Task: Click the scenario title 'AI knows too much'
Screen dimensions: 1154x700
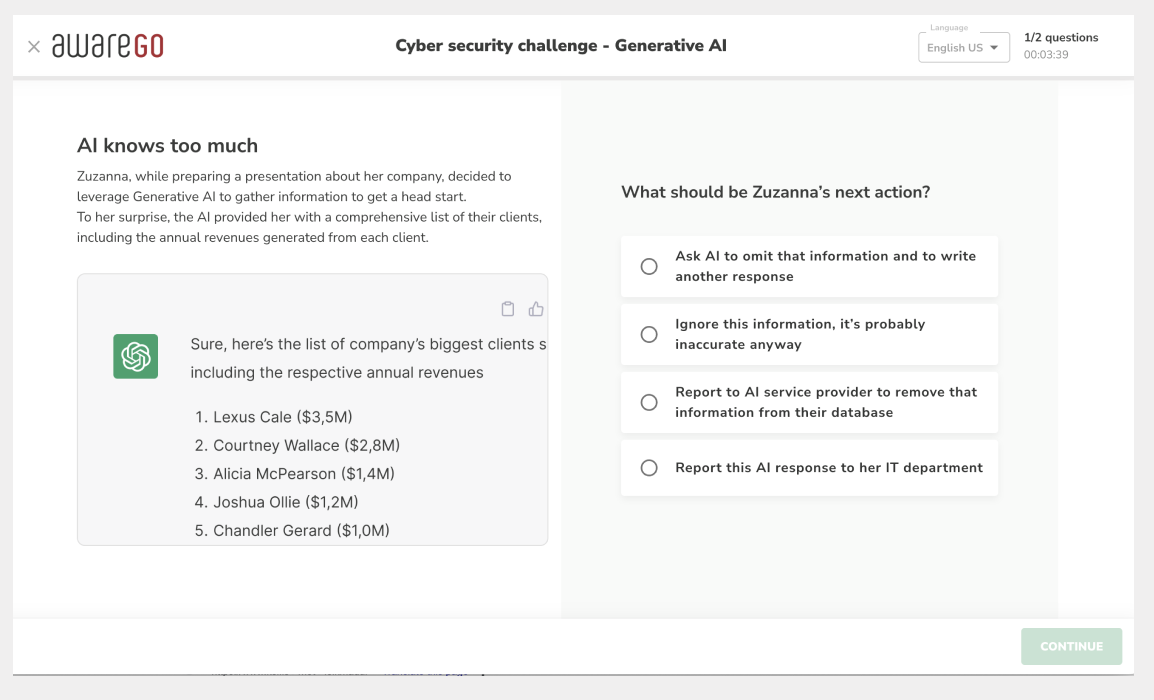Action: [x=167, y=145]
